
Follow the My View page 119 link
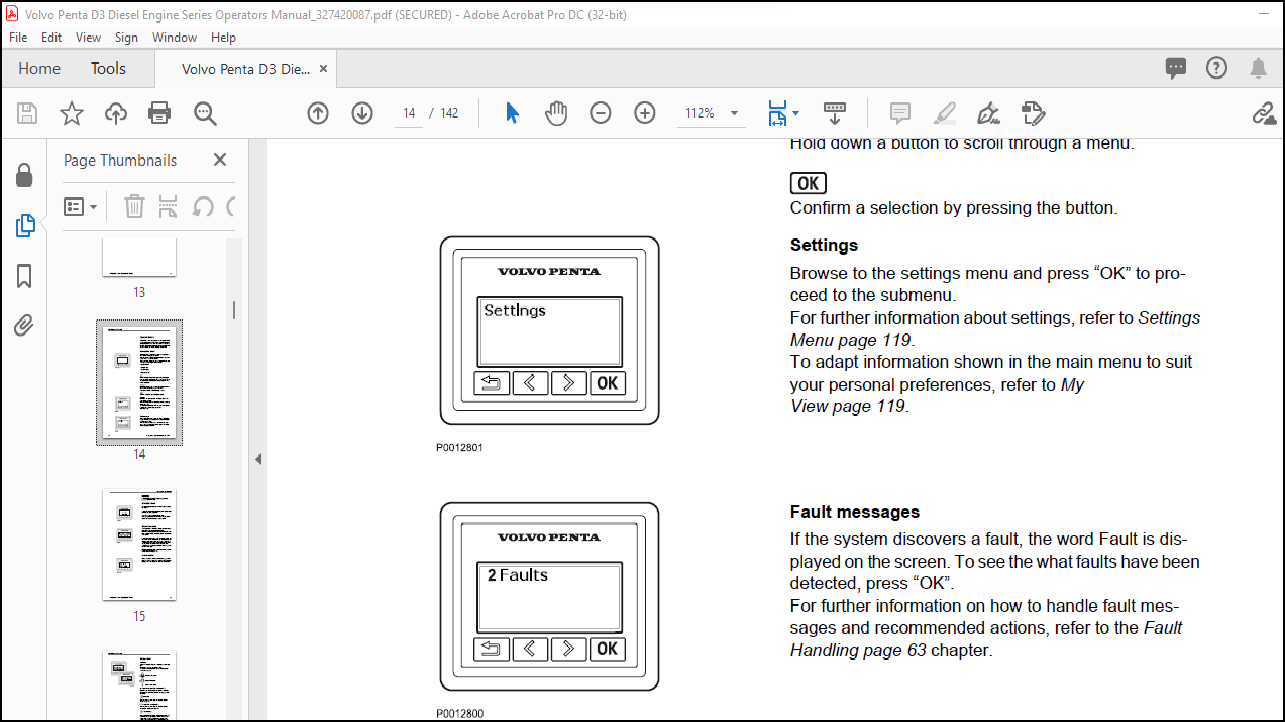937,395
